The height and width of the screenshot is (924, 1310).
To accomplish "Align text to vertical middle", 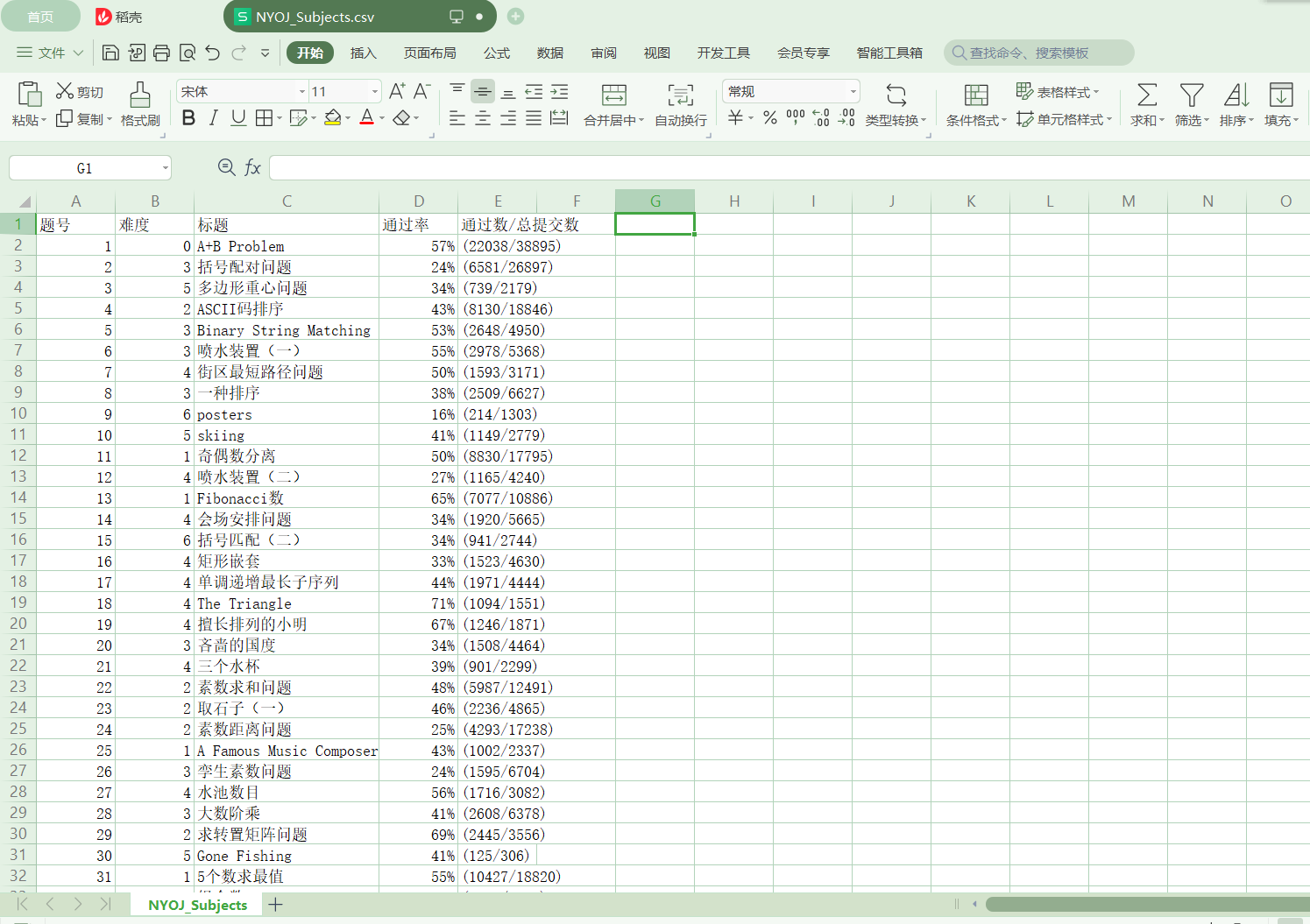I will pyautogui.click(x=483, y=91).
